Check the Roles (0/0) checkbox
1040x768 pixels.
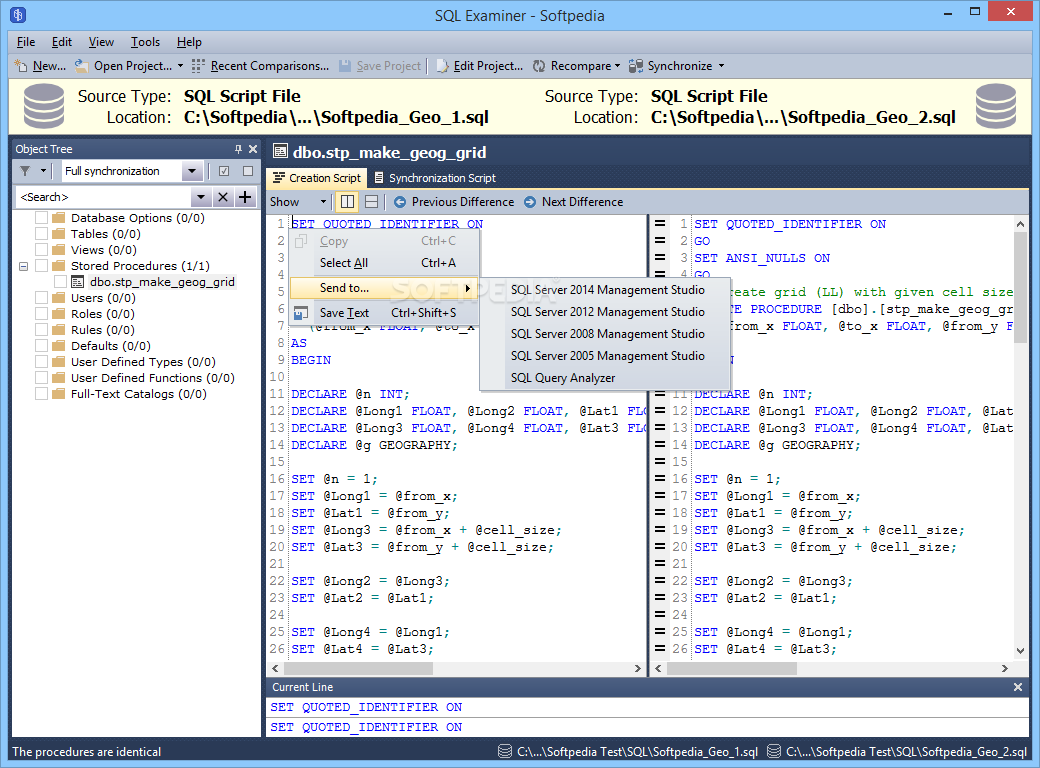pyautogui.click(x=41, y=314)
